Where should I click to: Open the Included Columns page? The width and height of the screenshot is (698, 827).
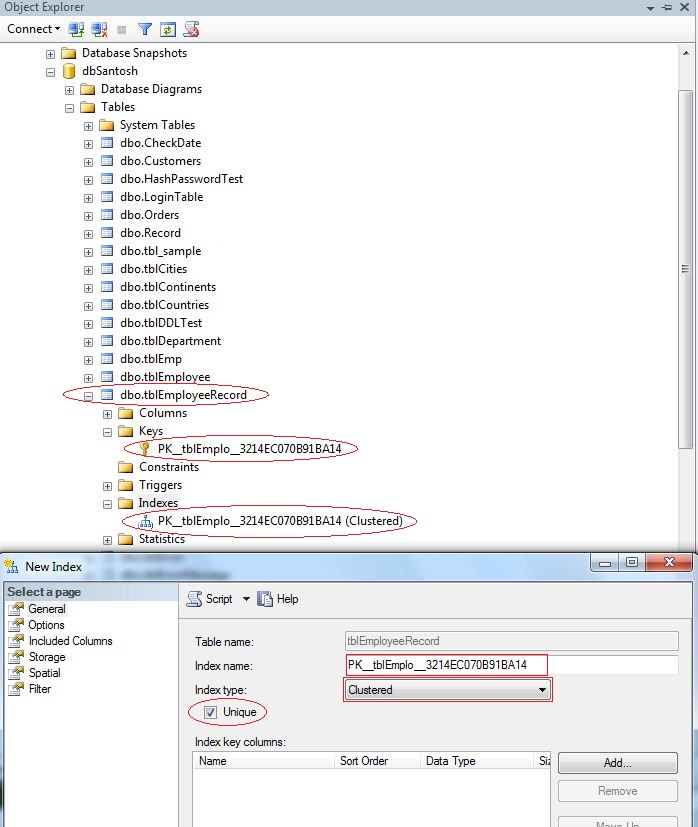point(70,641)
